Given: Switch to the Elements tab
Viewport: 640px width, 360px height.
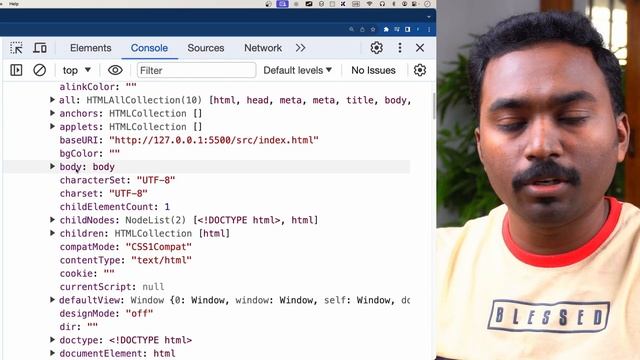Looking at the screenshot, I should (x=91, y=48).
